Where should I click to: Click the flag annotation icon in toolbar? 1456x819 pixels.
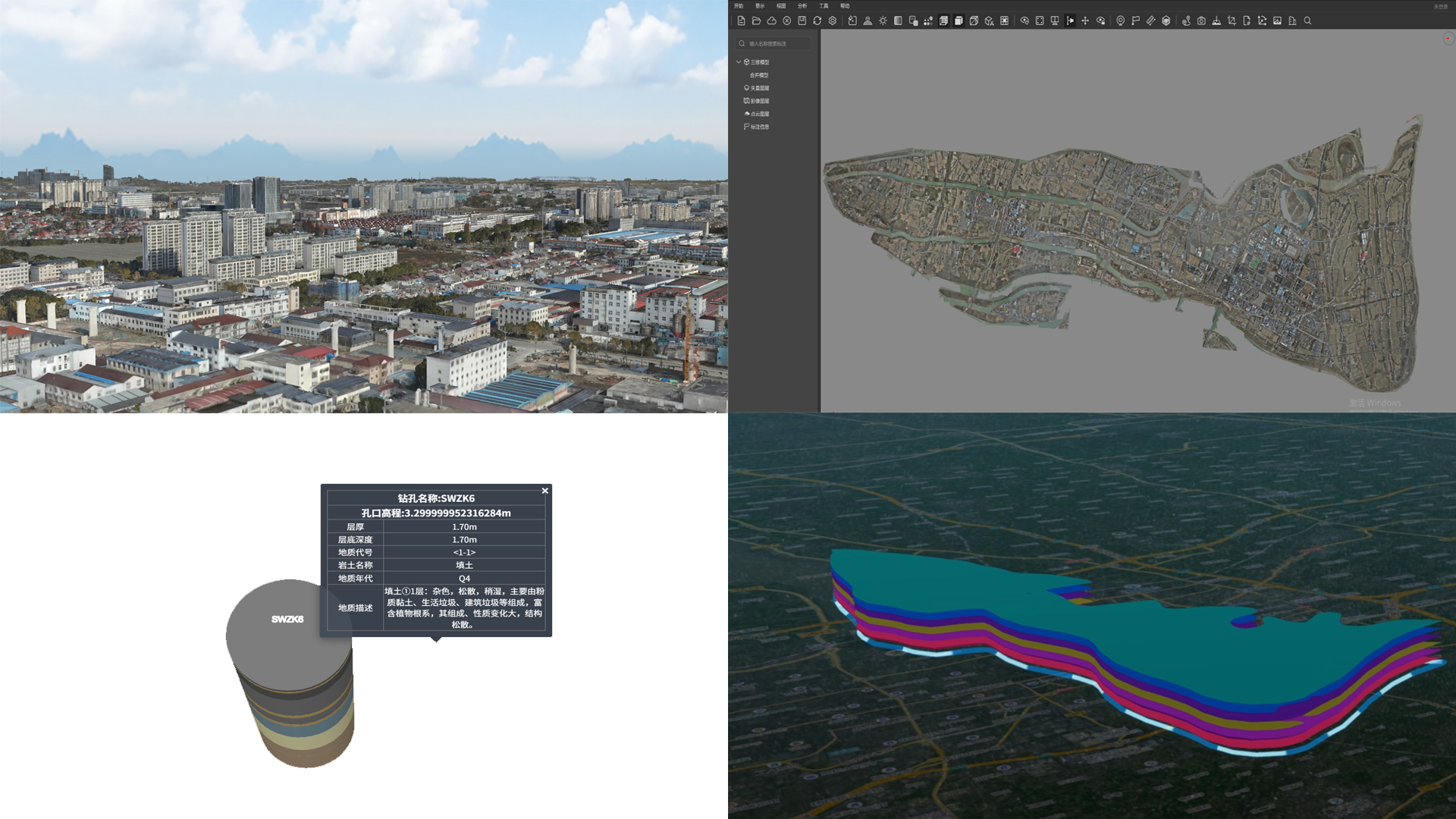click(1135, 20)
